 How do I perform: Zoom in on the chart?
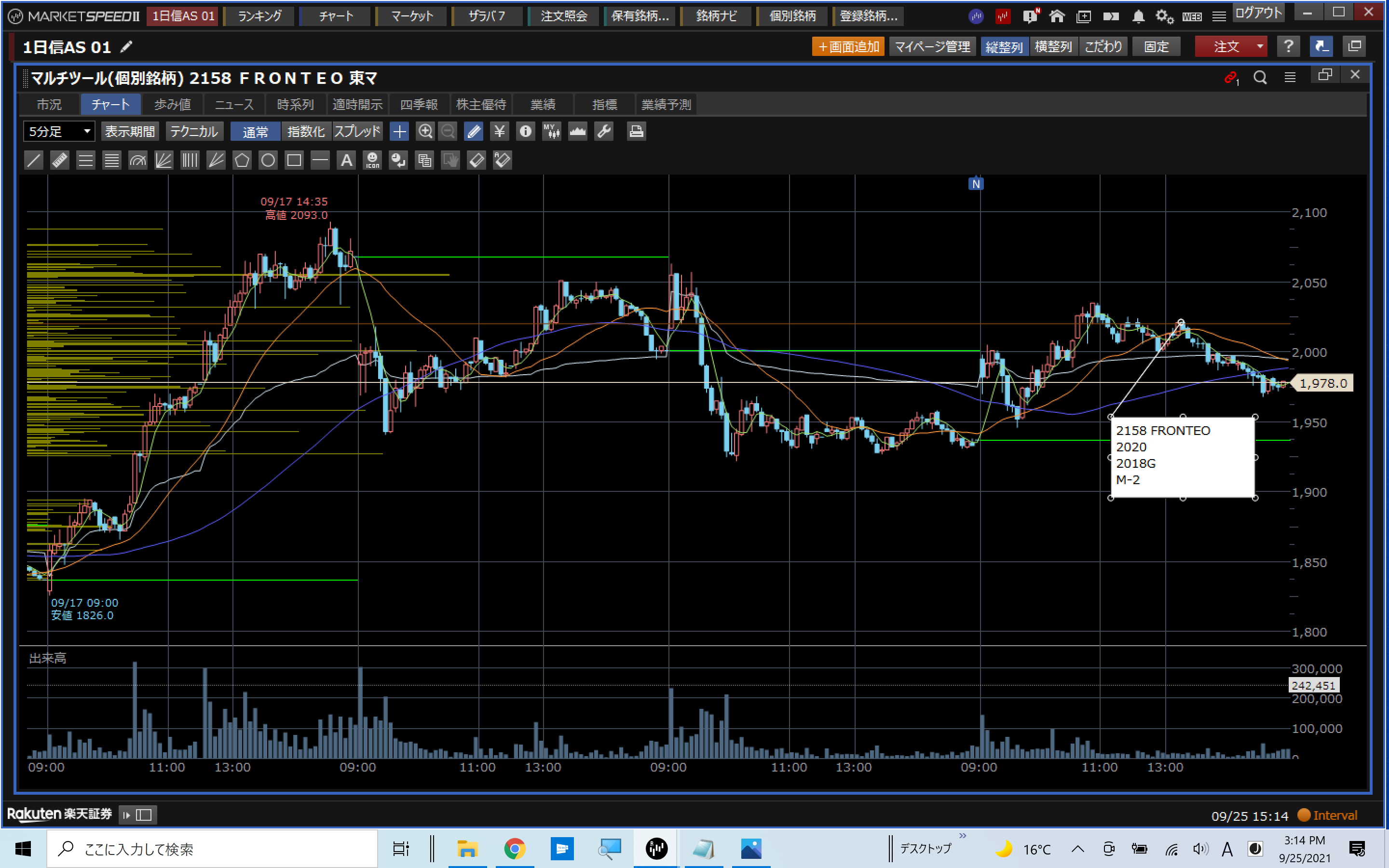click(425, 132)
